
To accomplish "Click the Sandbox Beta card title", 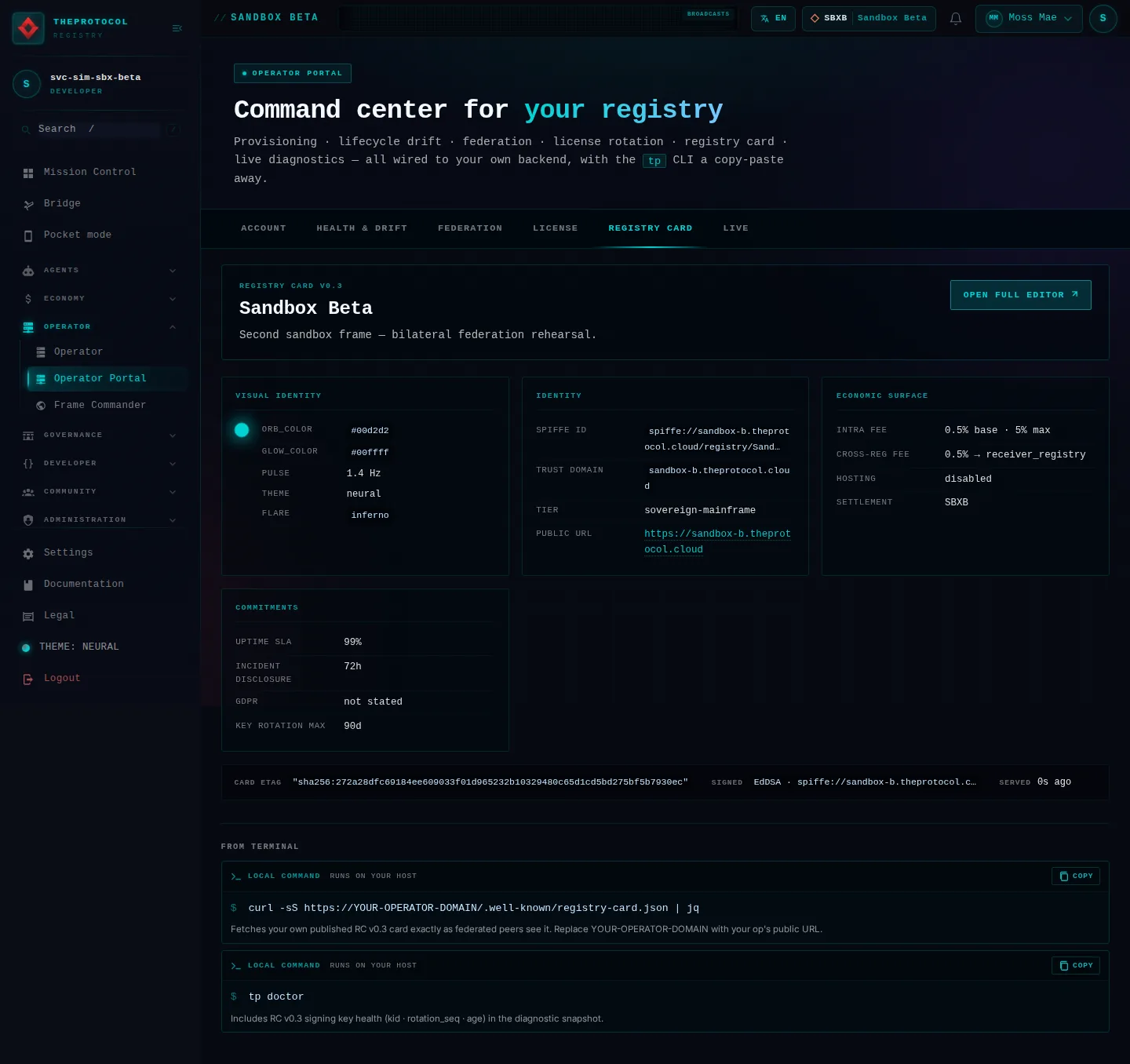I will pos(306,308).
